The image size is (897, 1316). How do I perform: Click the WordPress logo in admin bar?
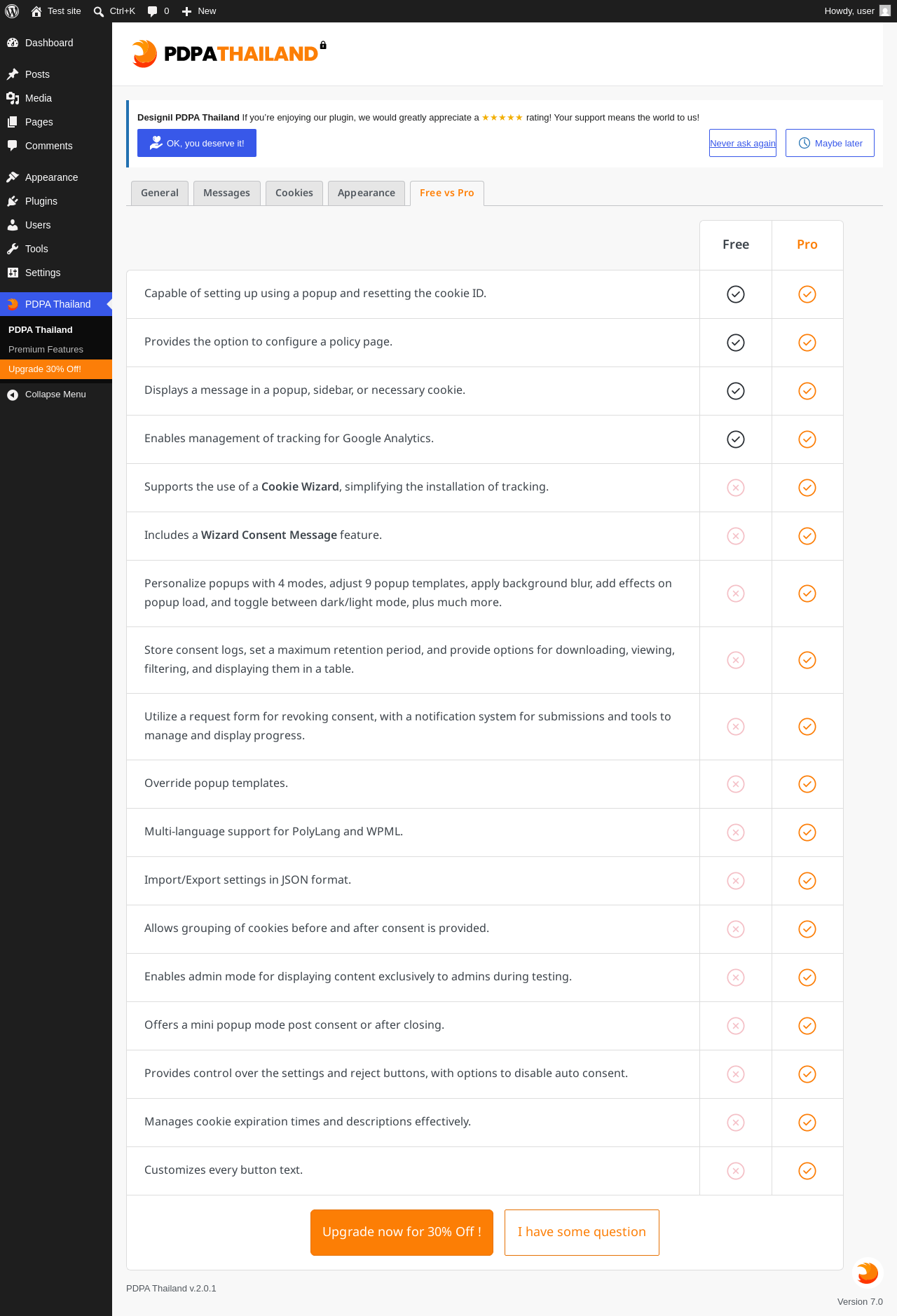pyautogui.click(x=12, y=11)
